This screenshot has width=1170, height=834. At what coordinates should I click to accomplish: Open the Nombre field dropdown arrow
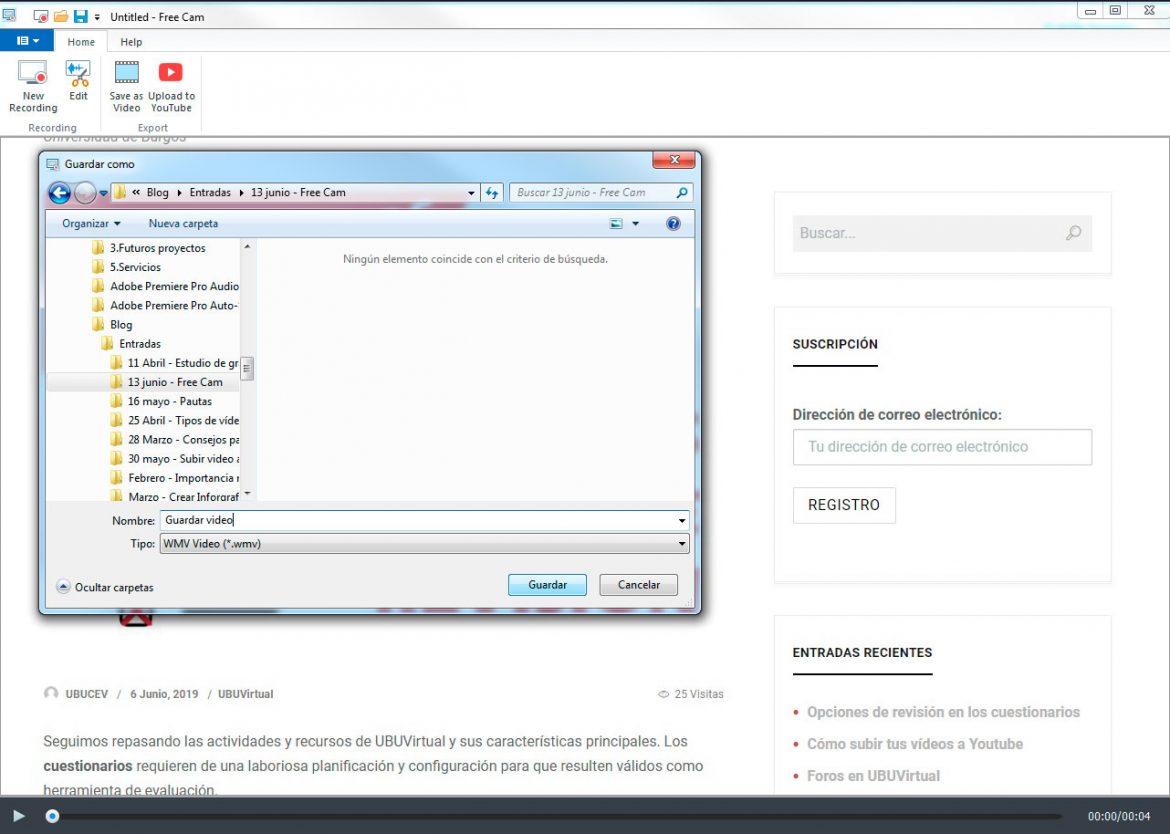coord(682,521)
